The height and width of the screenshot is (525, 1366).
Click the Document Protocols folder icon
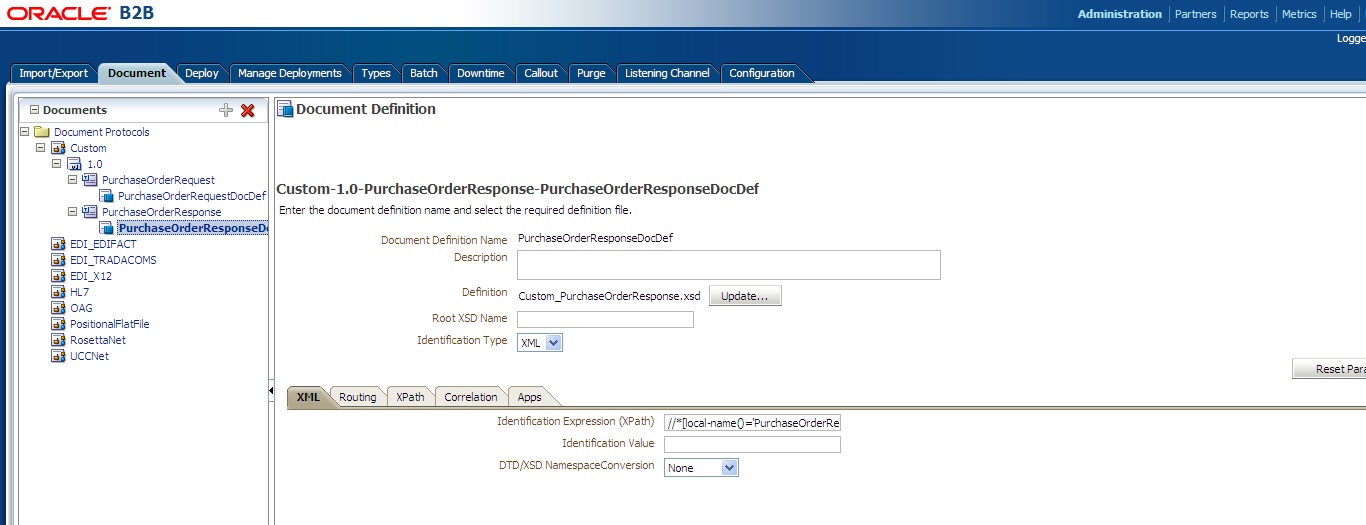click(x=41, y=132)
